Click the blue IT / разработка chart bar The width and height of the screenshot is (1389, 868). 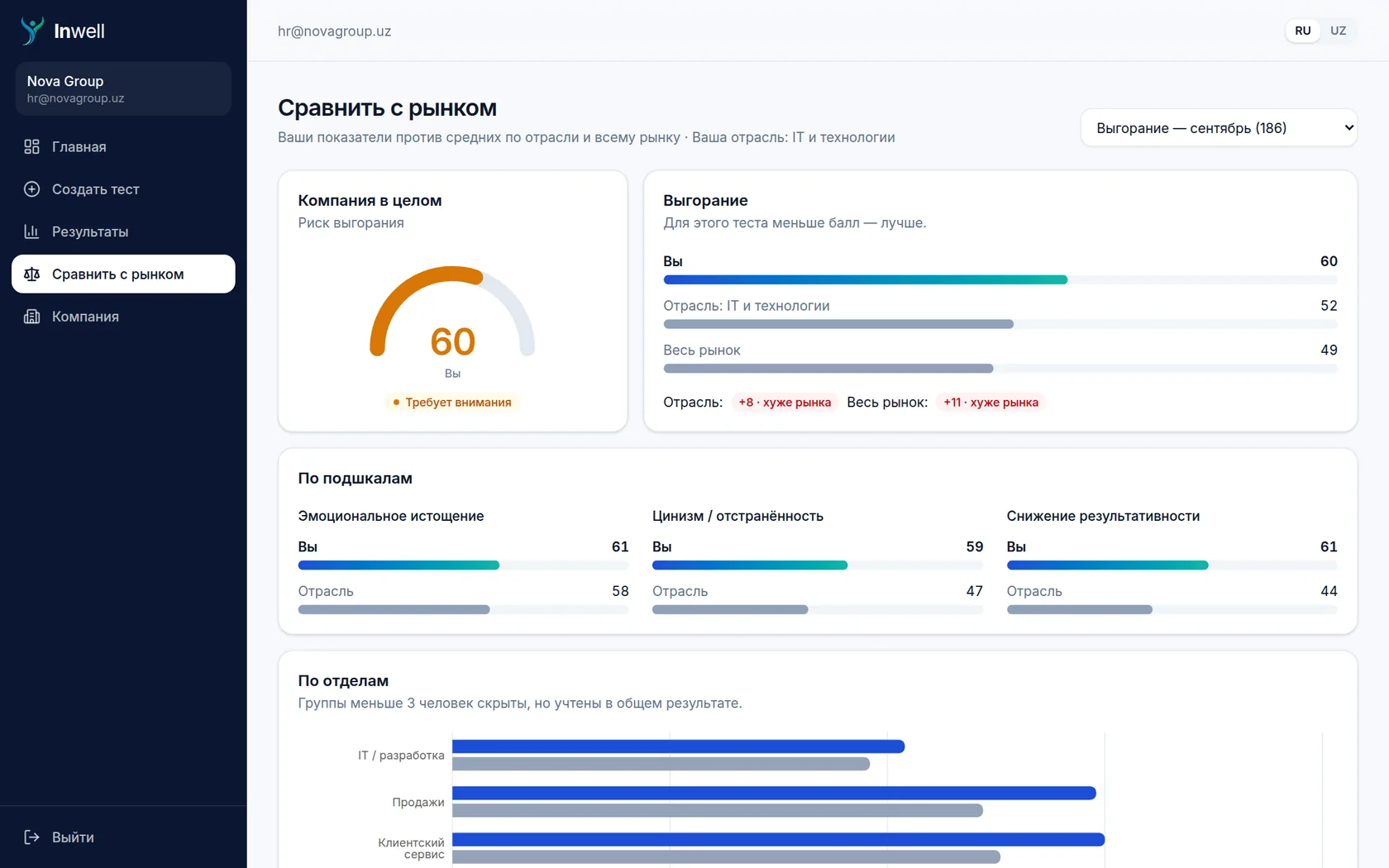point(679,746)
